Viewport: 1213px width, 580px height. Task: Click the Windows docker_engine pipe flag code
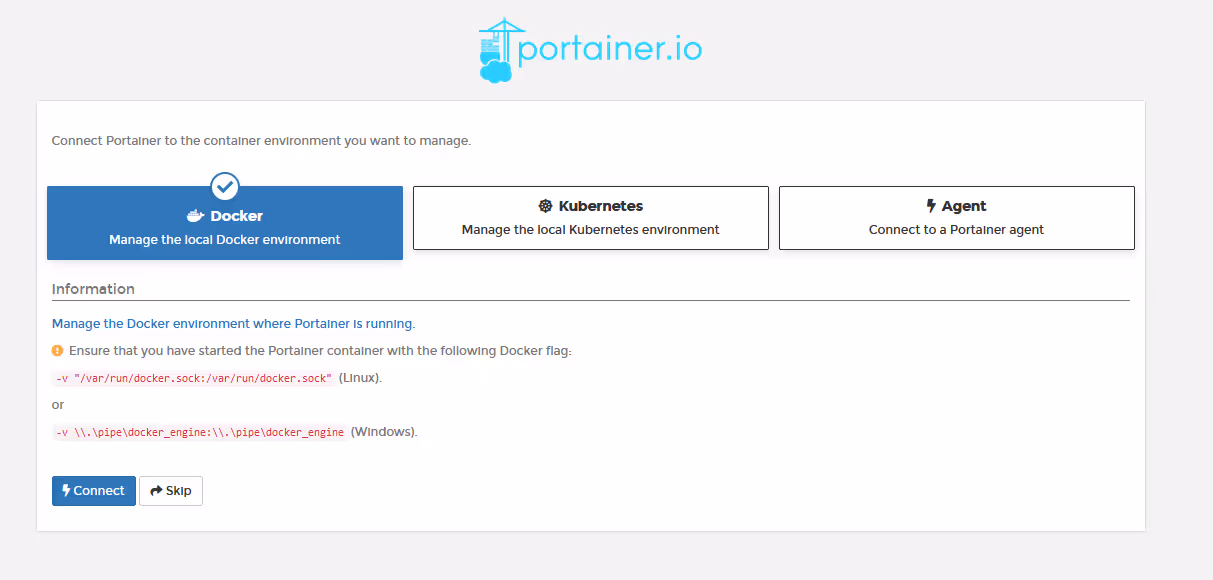[x=200, y=432]
